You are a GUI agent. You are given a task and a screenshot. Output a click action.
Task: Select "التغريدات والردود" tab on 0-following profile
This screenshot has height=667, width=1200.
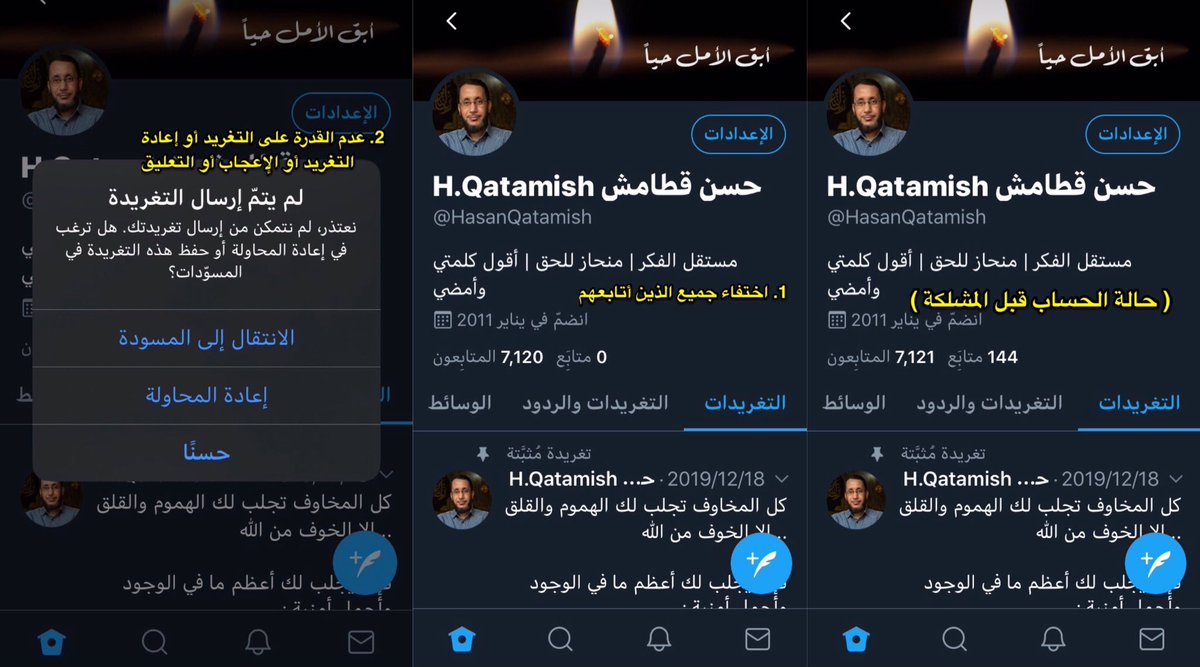(595, 403)
